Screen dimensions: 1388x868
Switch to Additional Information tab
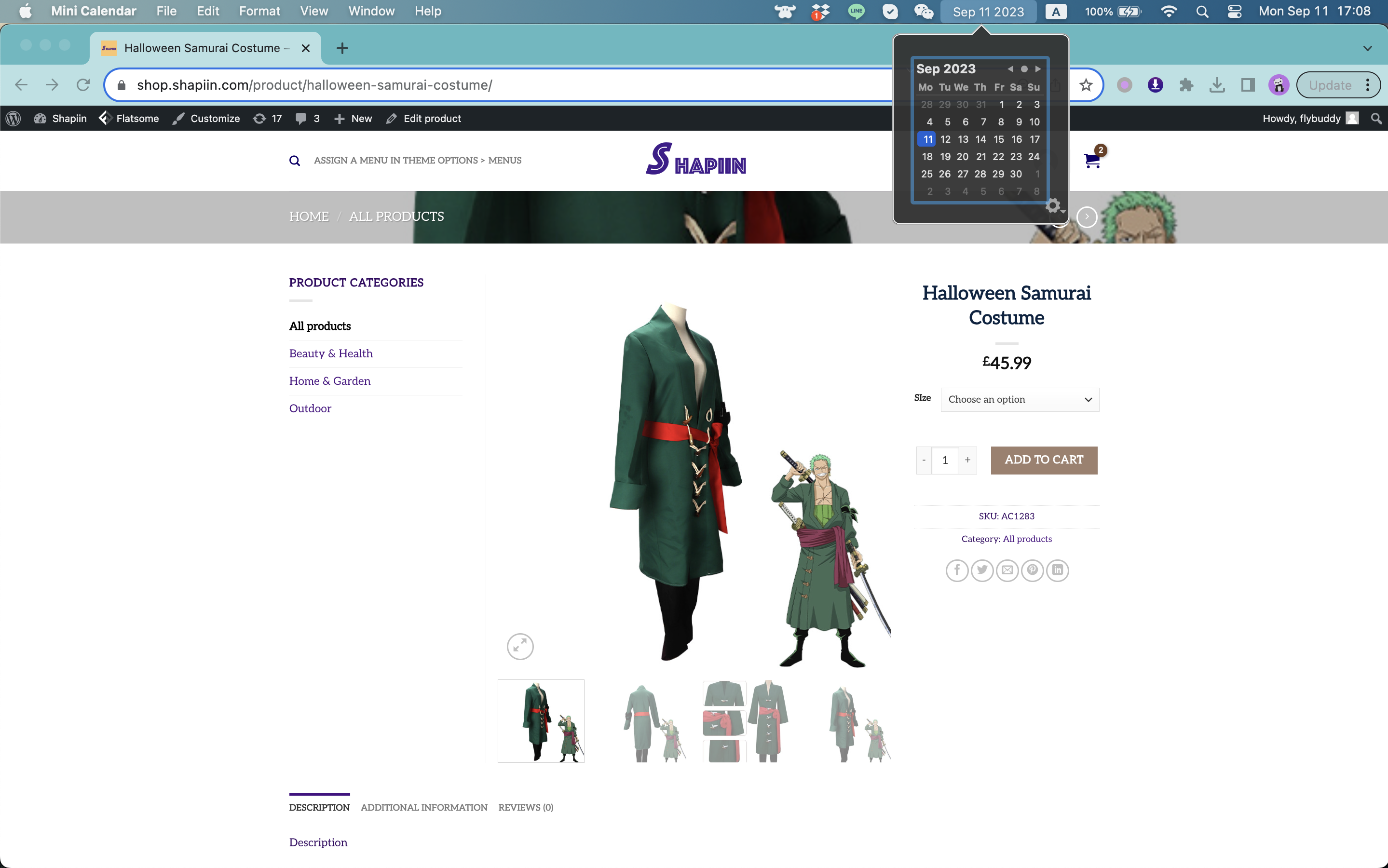(x=424, y=807)
